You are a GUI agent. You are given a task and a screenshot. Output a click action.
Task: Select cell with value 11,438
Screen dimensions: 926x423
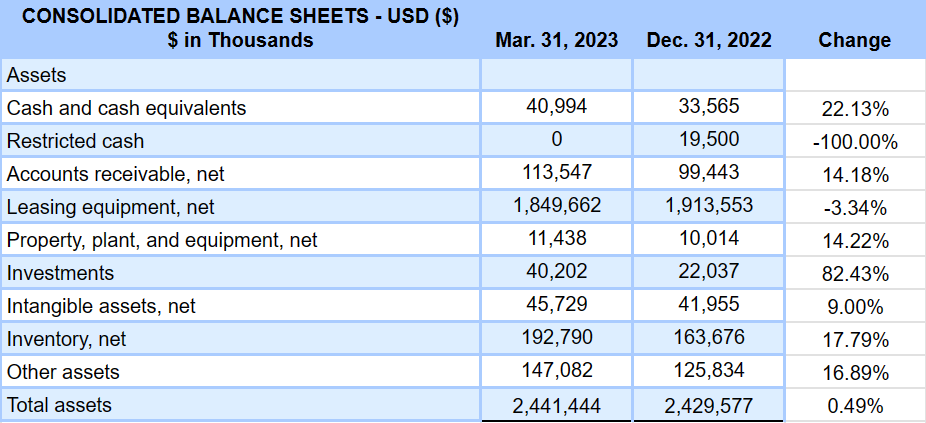point(556,240)
